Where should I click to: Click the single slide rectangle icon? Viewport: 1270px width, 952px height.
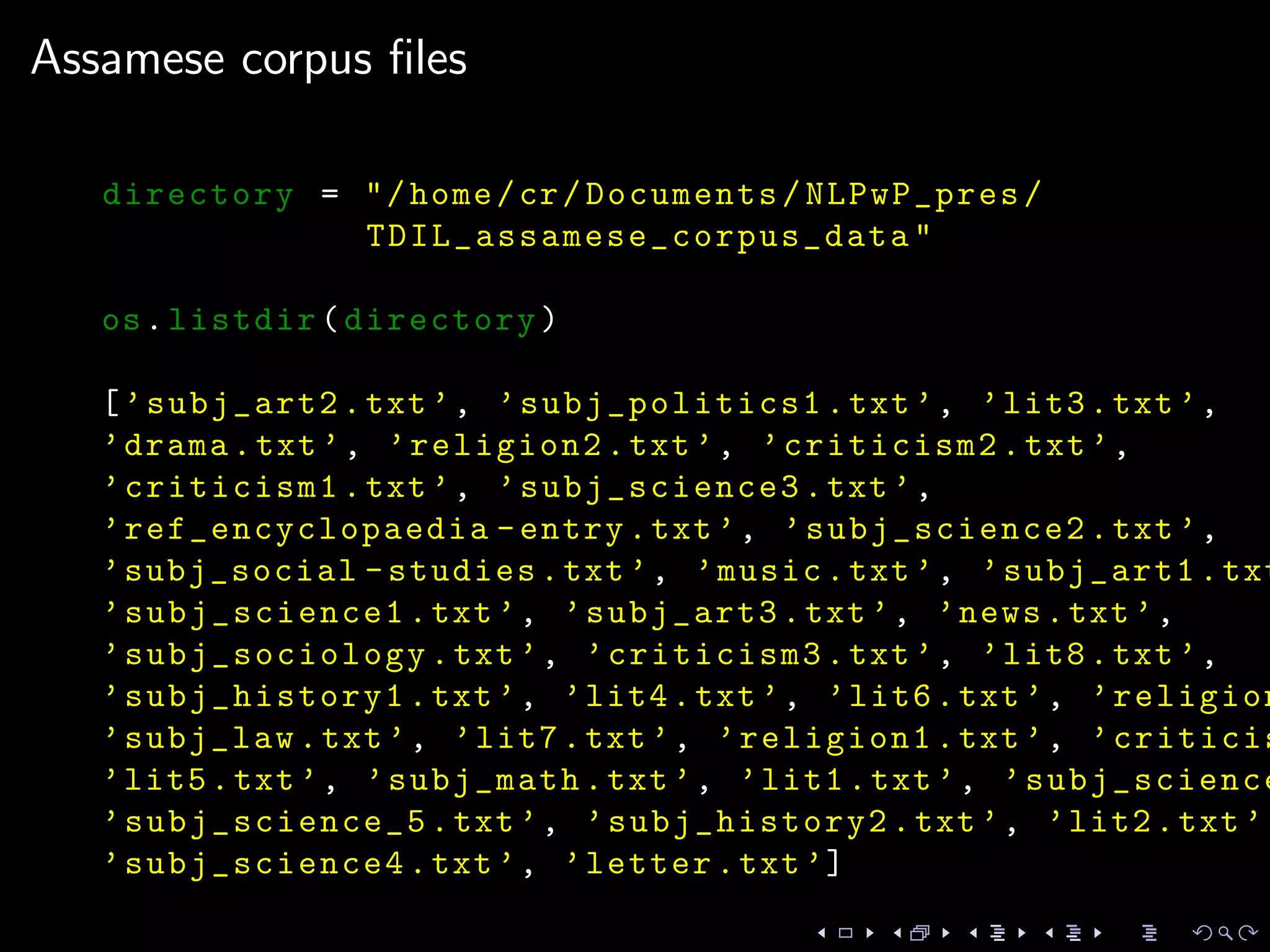[x=846, y=933]
